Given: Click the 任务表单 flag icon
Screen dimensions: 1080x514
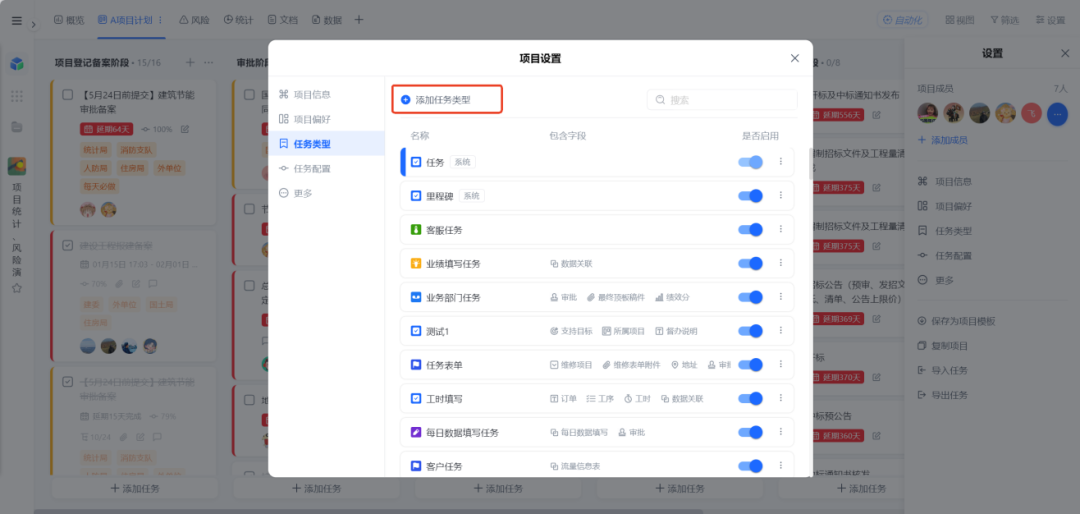Looking at the screenshot, I should point(416,364).
